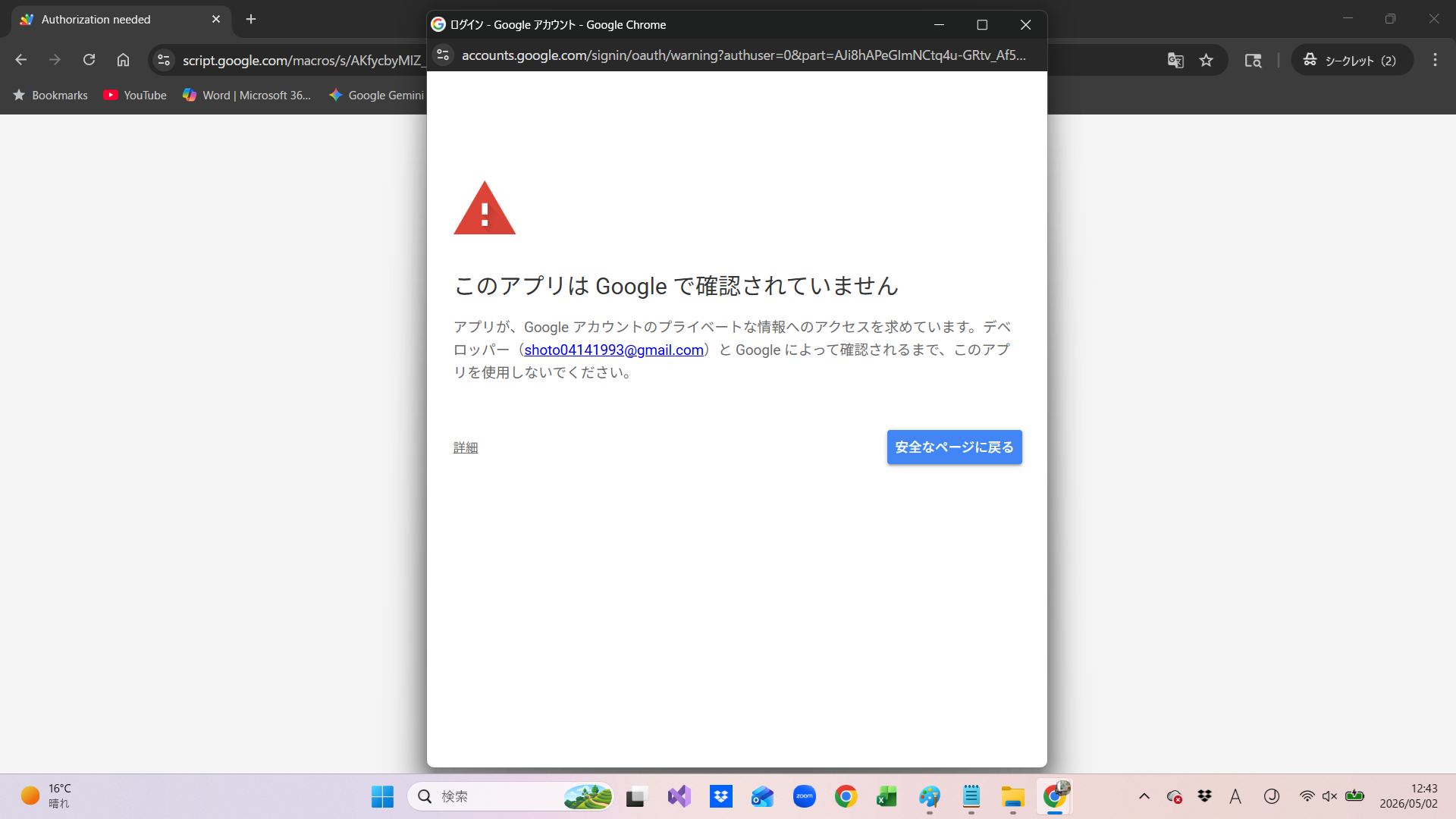Open the muted volume tray icon
The height and width of the screenshot is (819, 1456).
1329,796
